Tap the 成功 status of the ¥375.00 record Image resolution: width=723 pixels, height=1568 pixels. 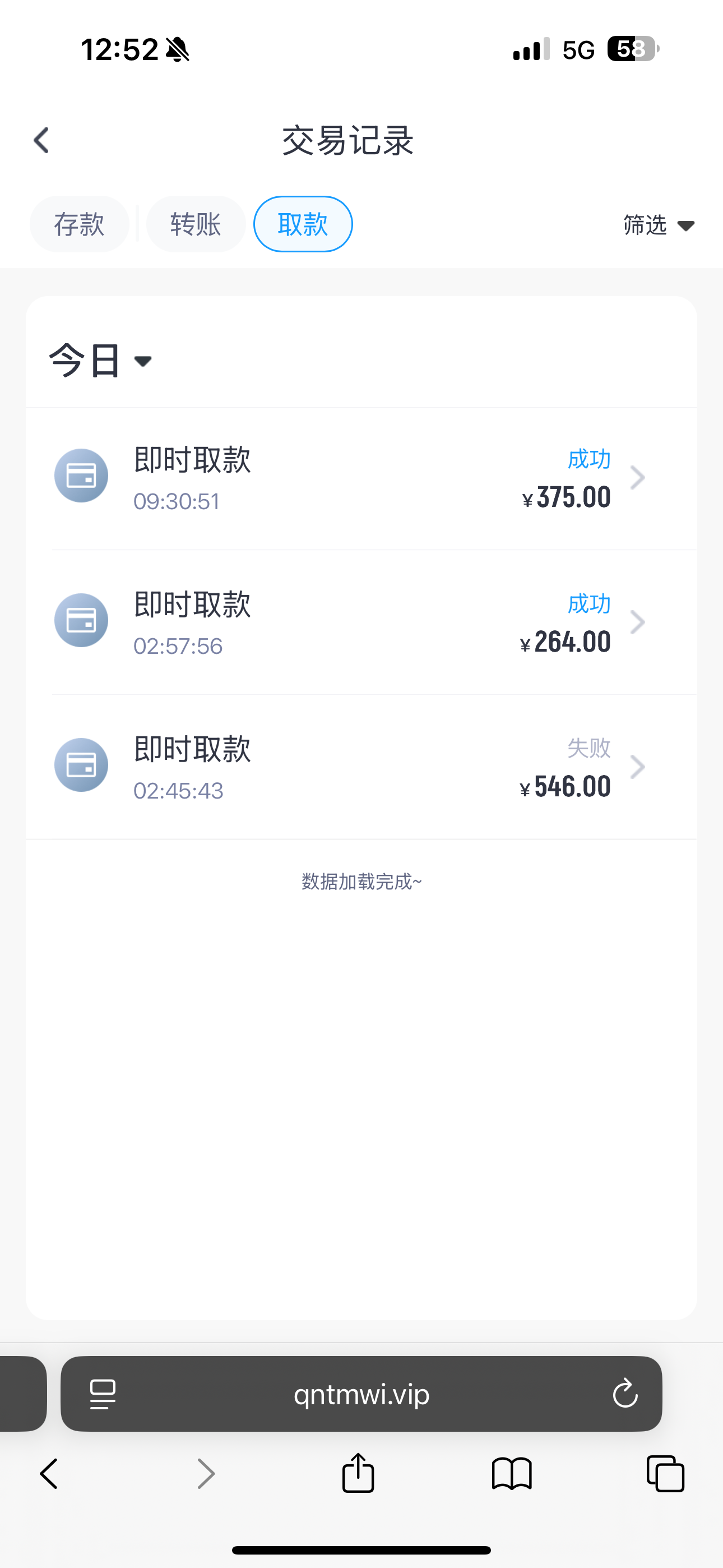tap(588, 459)
